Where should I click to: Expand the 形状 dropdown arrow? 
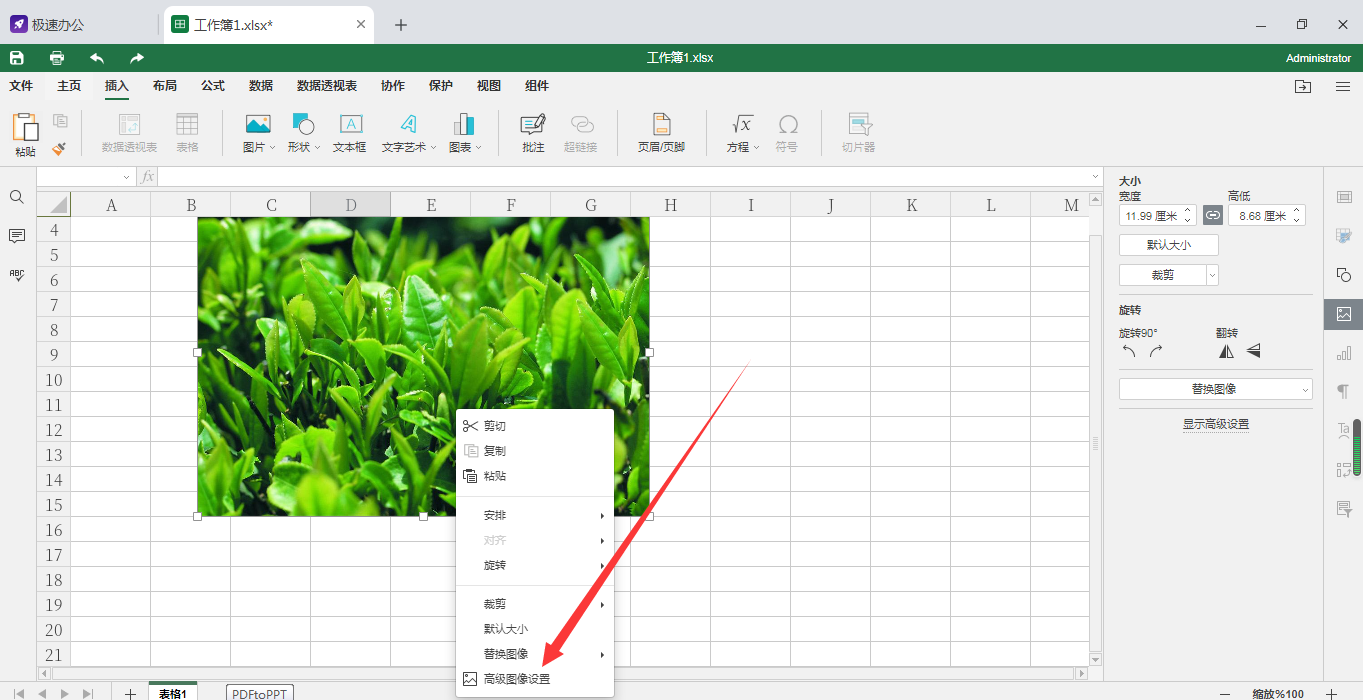pyautogui.click(x=317, y=148)
